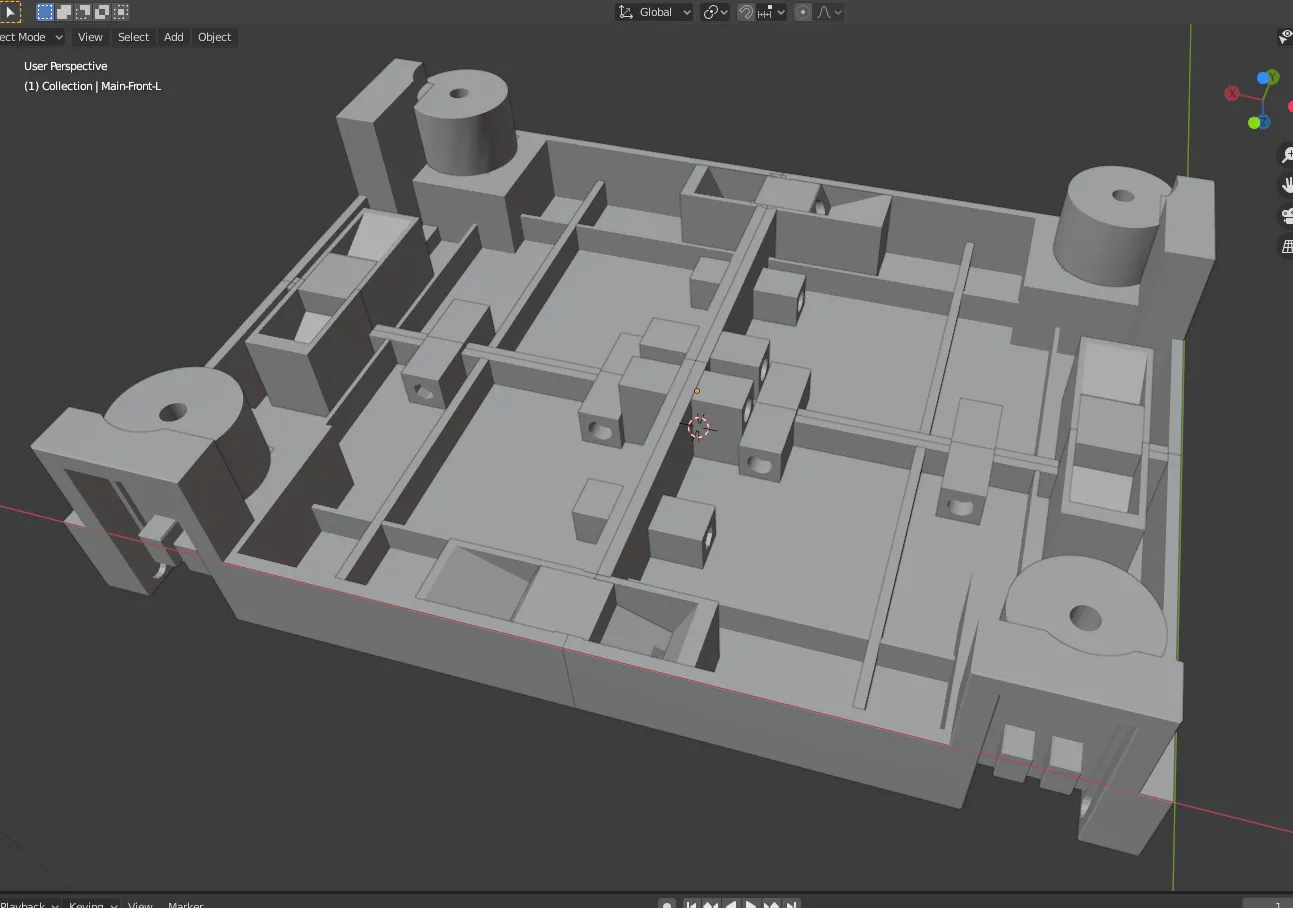1293x908 pixels.
Task: Toggle the camera view icon
Action: pos(1286,216)
